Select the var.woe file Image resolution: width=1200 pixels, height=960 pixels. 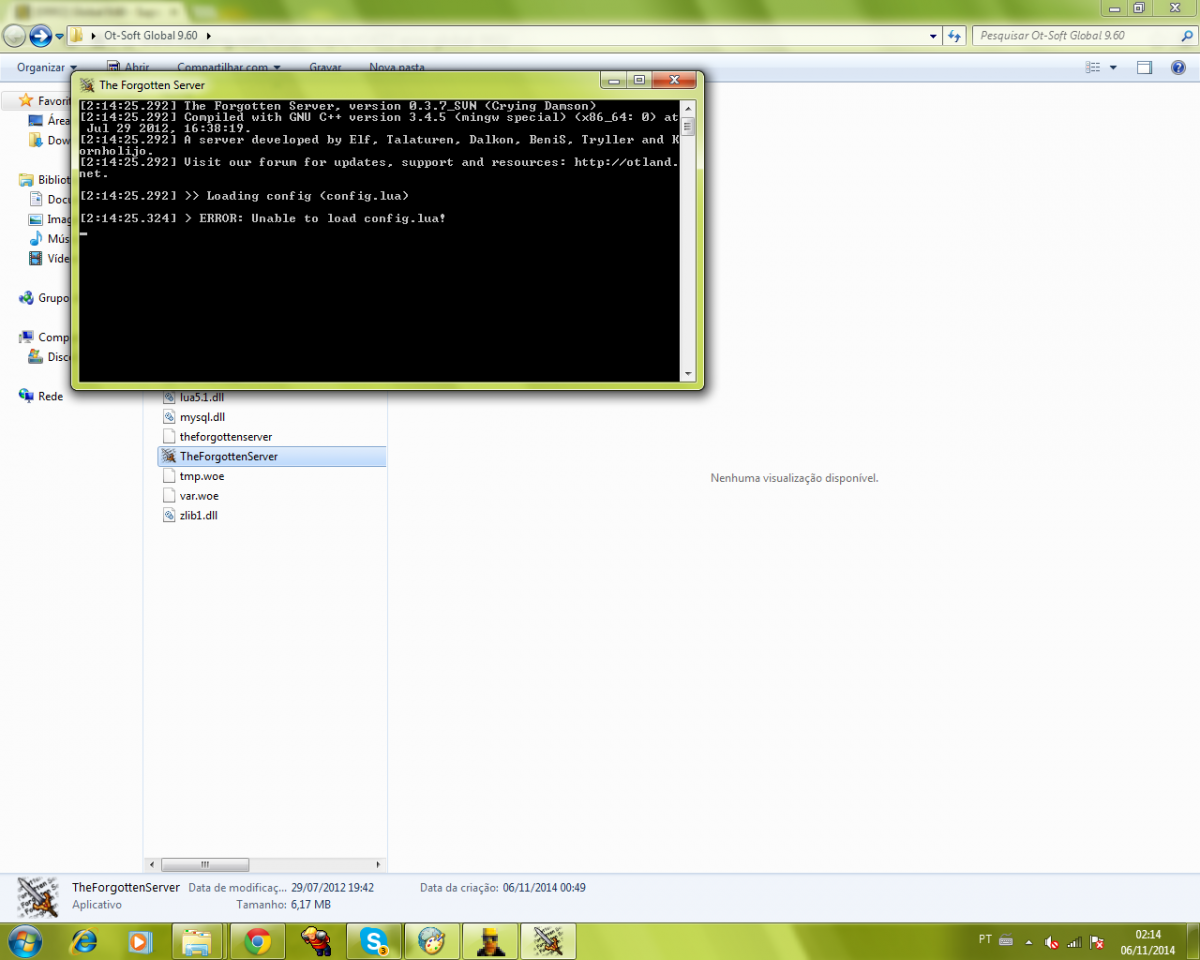click(191, 496)
